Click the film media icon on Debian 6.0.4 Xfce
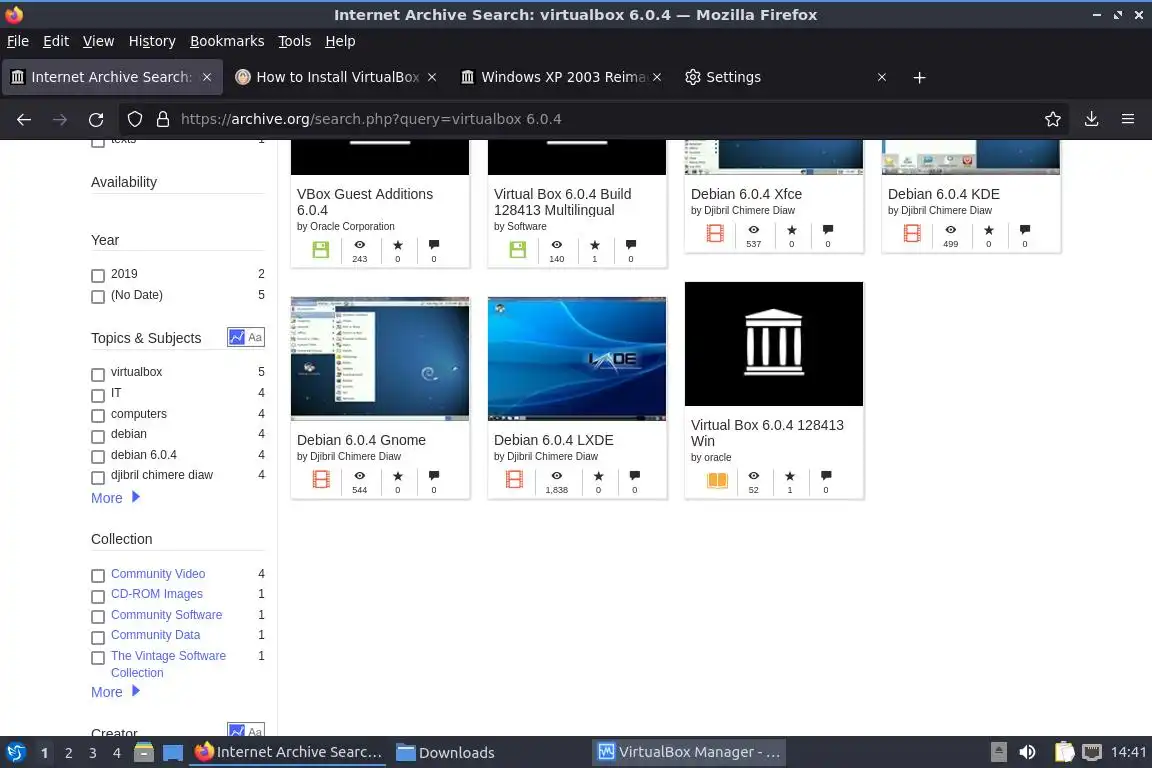The image size is (1152, 768). [715, 234]
